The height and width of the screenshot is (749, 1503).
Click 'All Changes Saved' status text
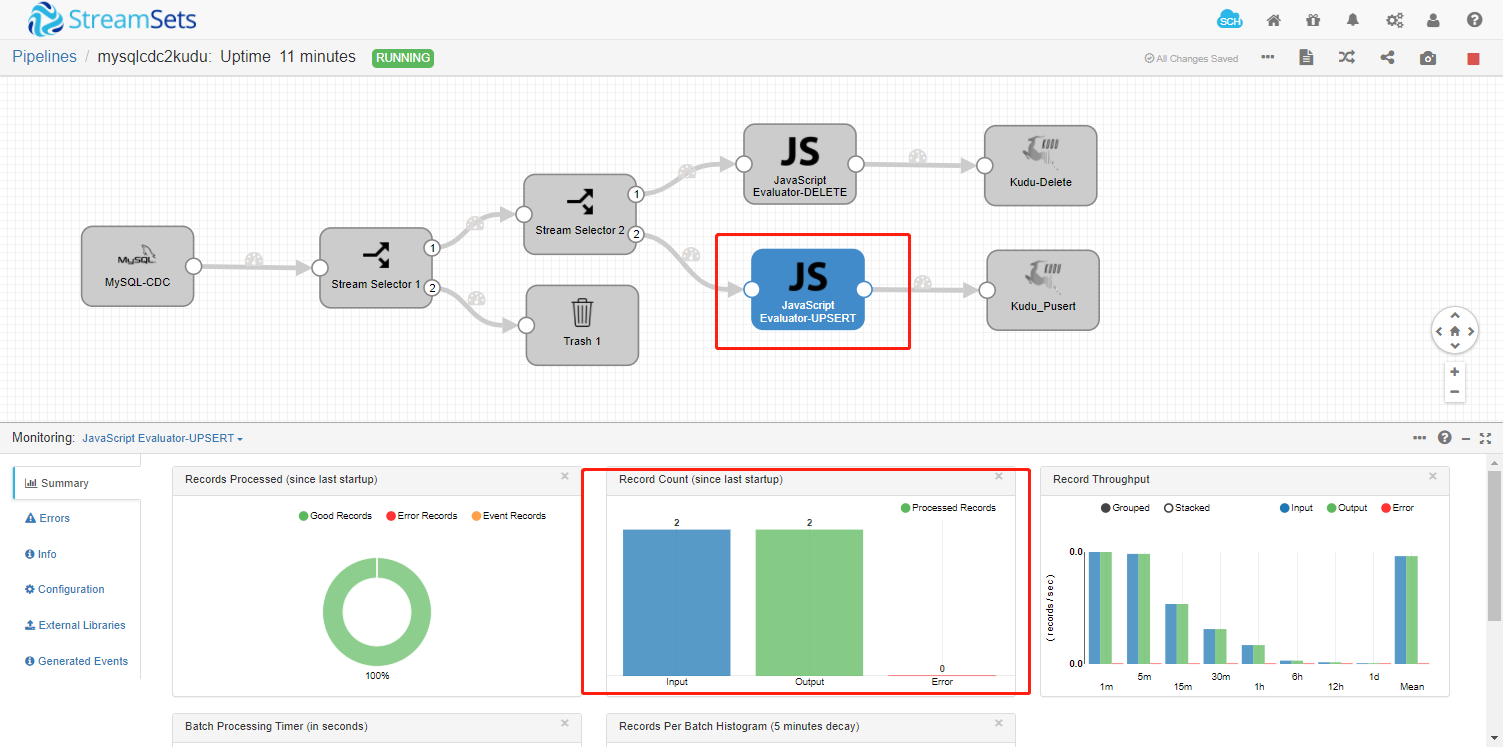pos(1191,59)
